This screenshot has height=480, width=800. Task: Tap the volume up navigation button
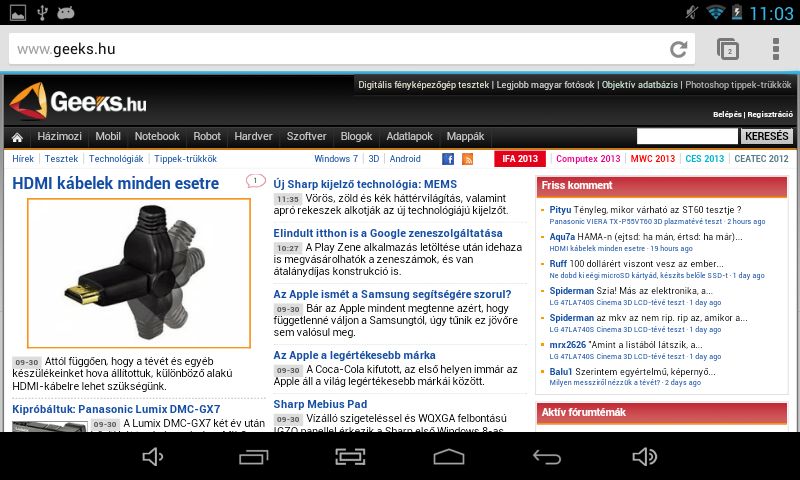click(x=644, y=457)
